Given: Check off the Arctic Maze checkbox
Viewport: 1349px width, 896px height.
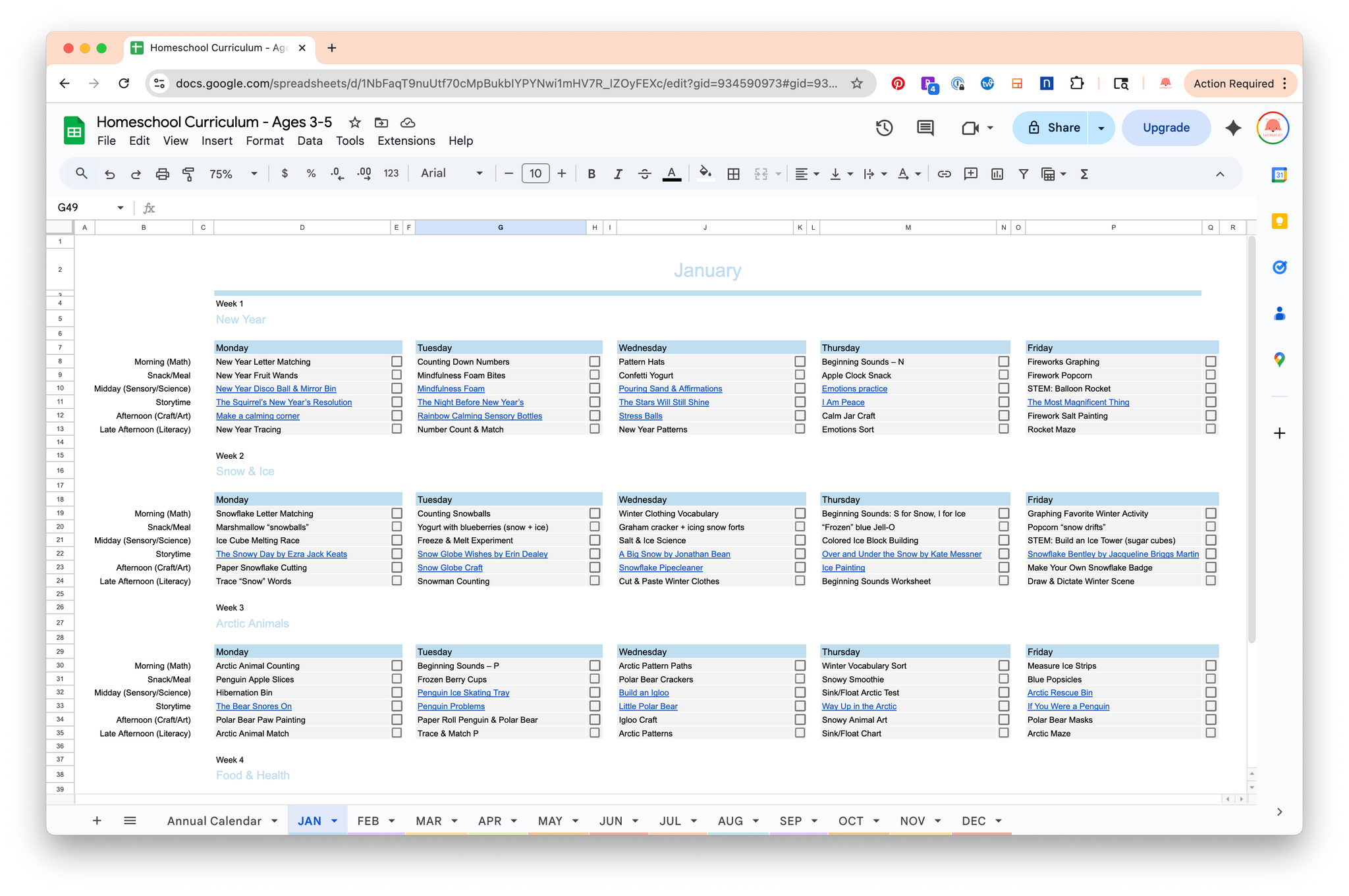Looking at the screenshot, I should click(x=1211, y=733).
